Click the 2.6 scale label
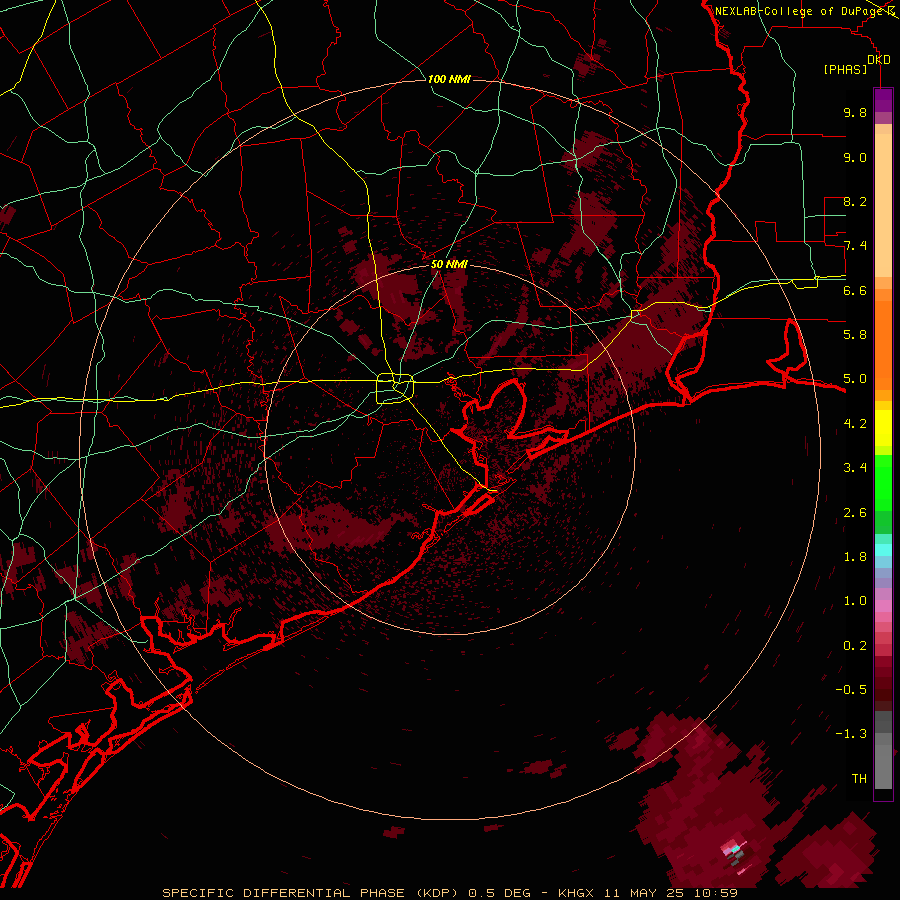900x900 pixels. 855,512
